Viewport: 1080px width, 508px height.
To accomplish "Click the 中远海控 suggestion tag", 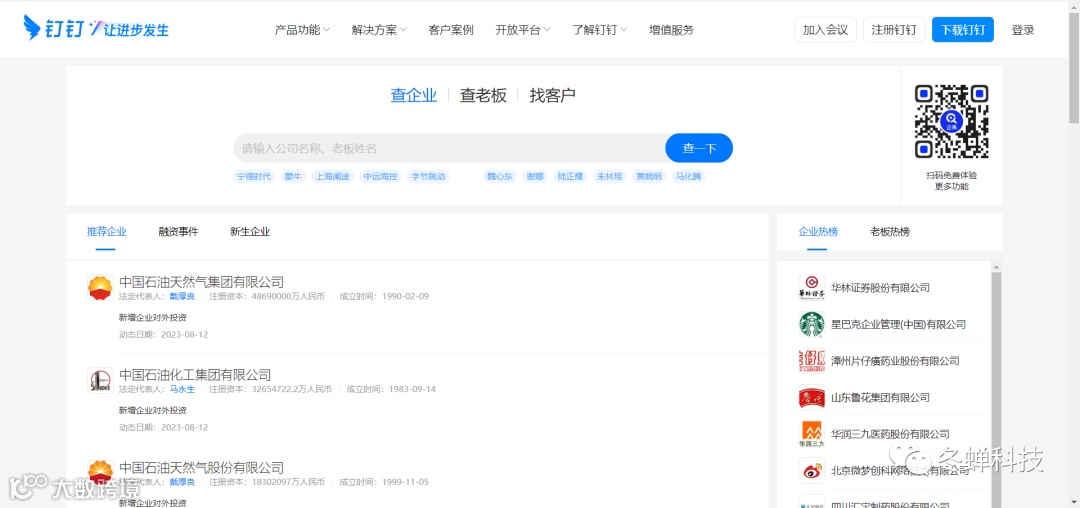I will click(380, 176).
